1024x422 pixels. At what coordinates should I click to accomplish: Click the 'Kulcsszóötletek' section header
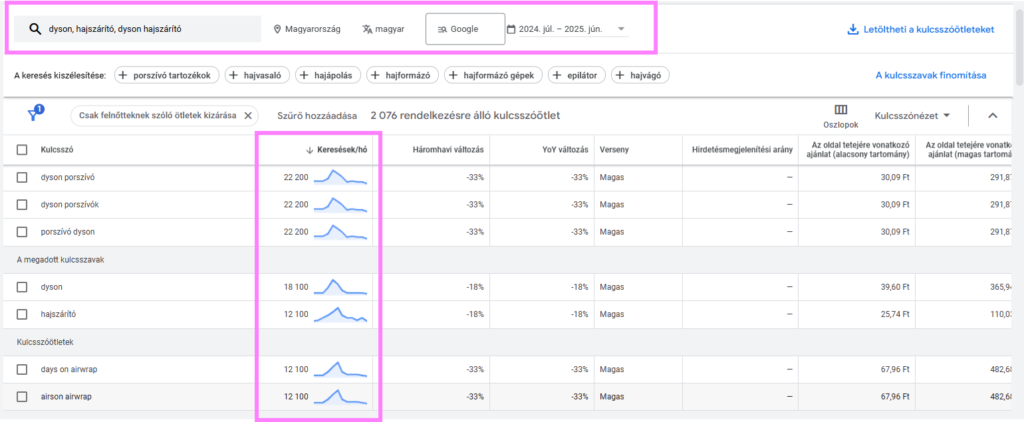46,342
